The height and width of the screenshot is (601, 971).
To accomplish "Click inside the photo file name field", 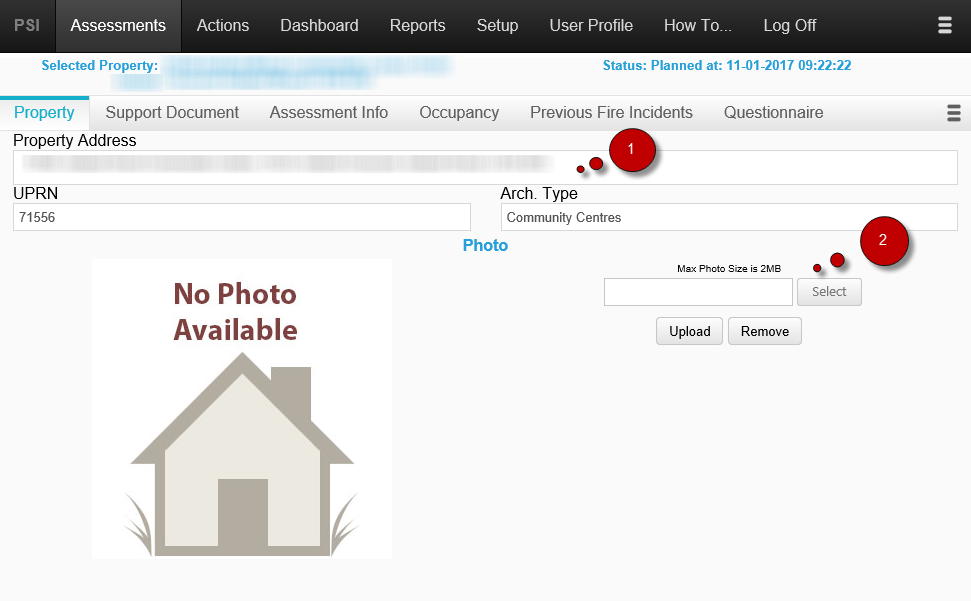I will [x=697, y=291].
